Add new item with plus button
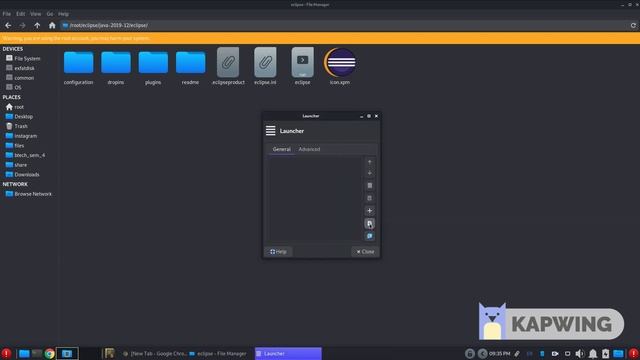 pos(369,211)
